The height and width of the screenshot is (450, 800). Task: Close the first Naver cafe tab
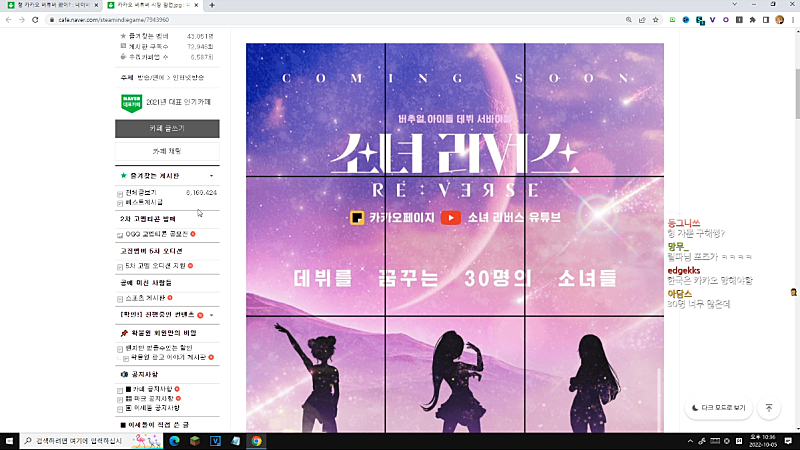96,5
